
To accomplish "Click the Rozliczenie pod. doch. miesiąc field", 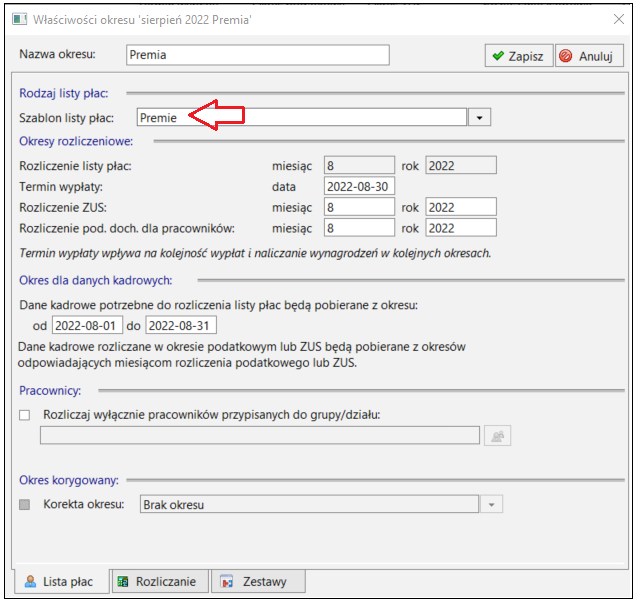I will point(359,228).
